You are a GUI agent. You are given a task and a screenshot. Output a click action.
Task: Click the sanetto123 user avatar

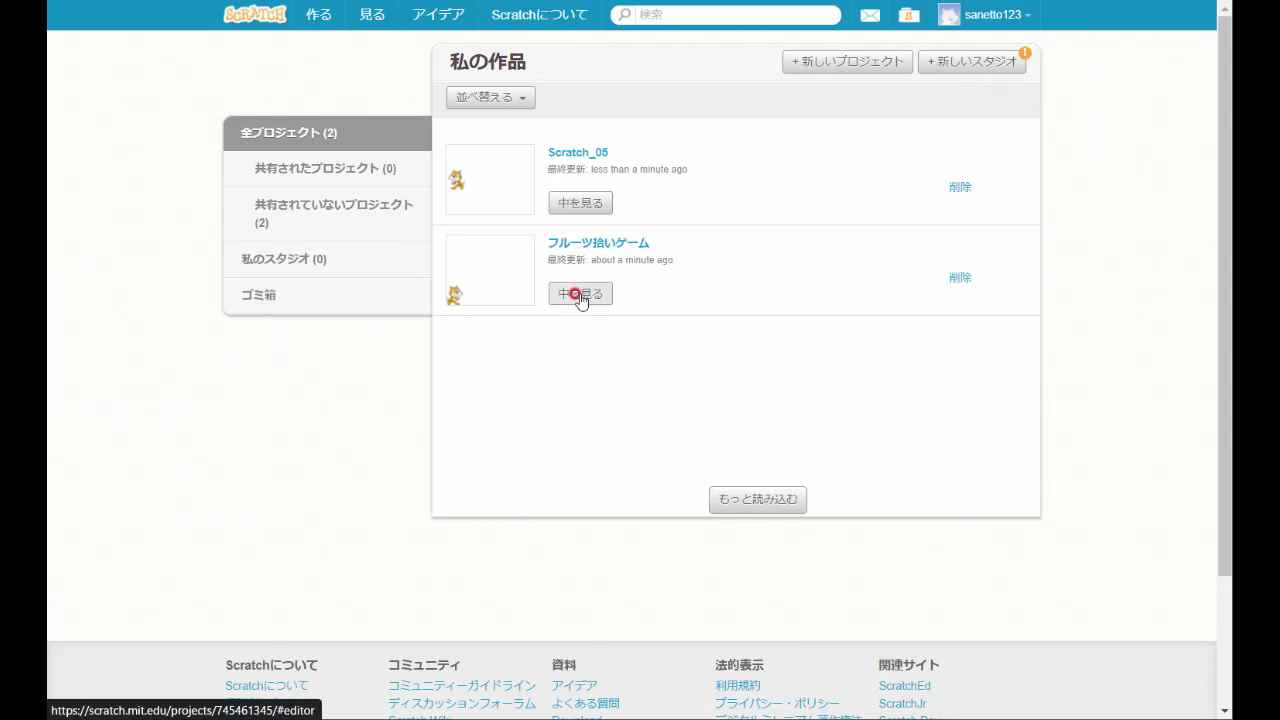point(949,15)
